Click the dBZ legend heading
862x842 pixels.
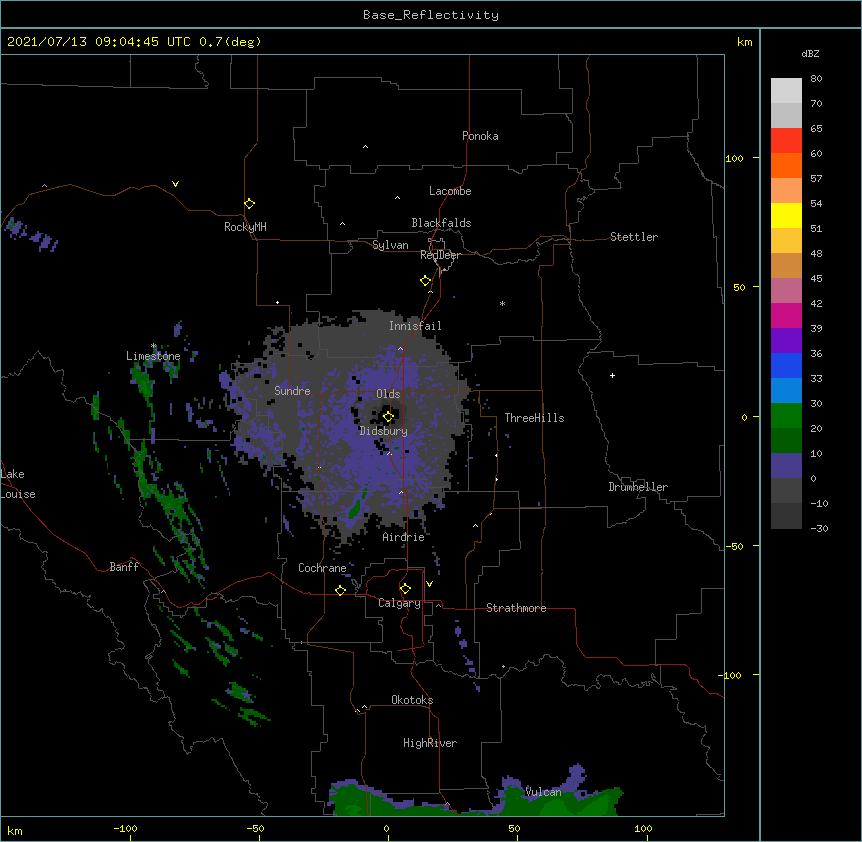(810, 53)
